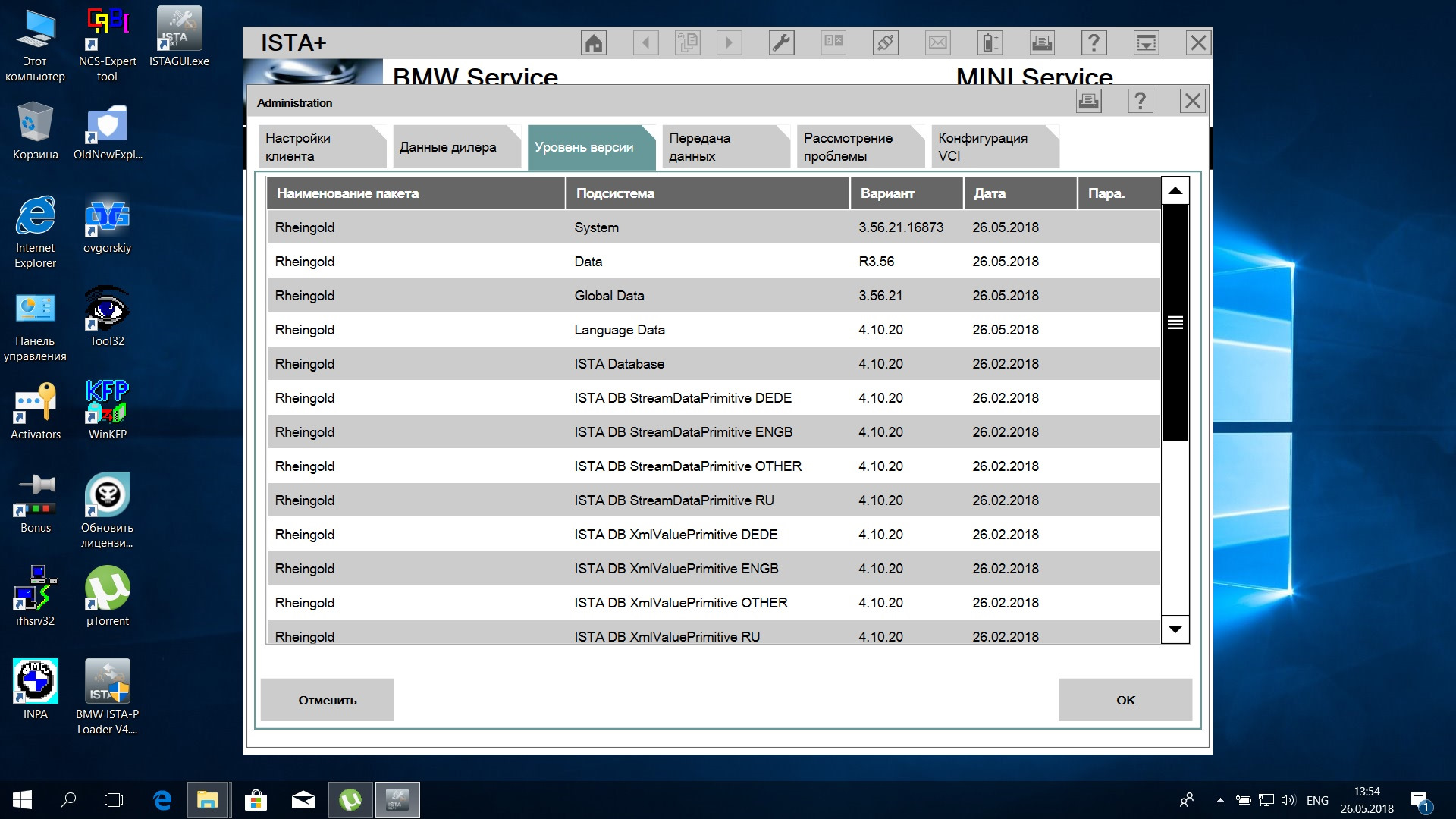Select ifhsrv32 desktop icon

(x=35, y=596)
